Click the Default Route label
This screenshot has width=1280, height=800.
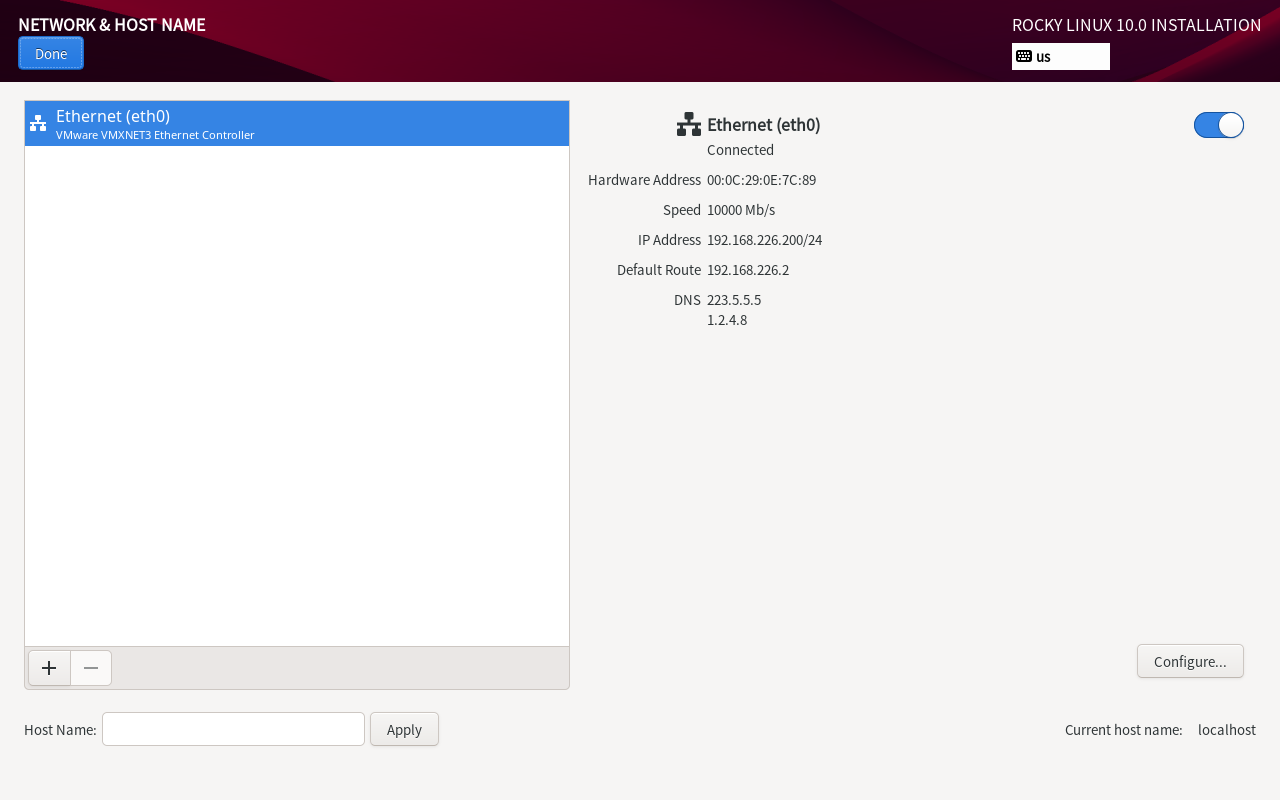[659, 270]
